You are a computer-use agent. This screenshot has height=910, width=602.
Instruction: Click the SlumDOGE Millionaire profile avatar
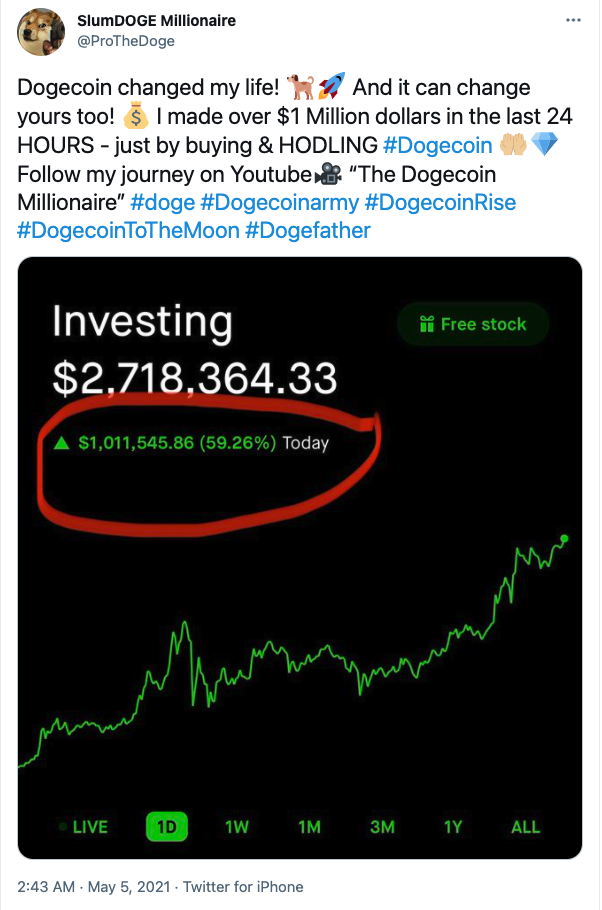click(42, 31)
